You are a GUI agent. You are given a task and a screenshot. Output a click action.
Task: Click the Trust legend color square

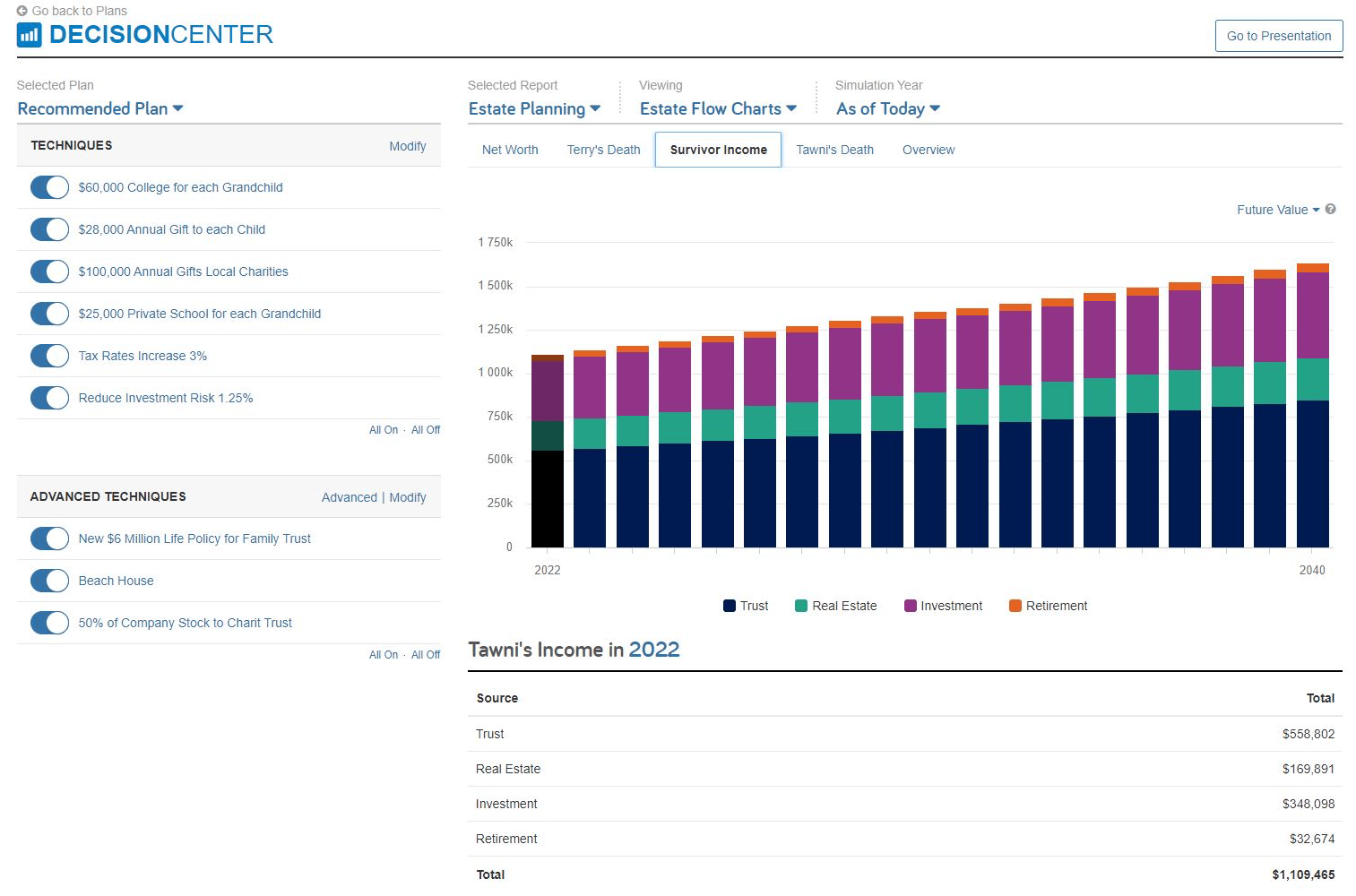730,607
